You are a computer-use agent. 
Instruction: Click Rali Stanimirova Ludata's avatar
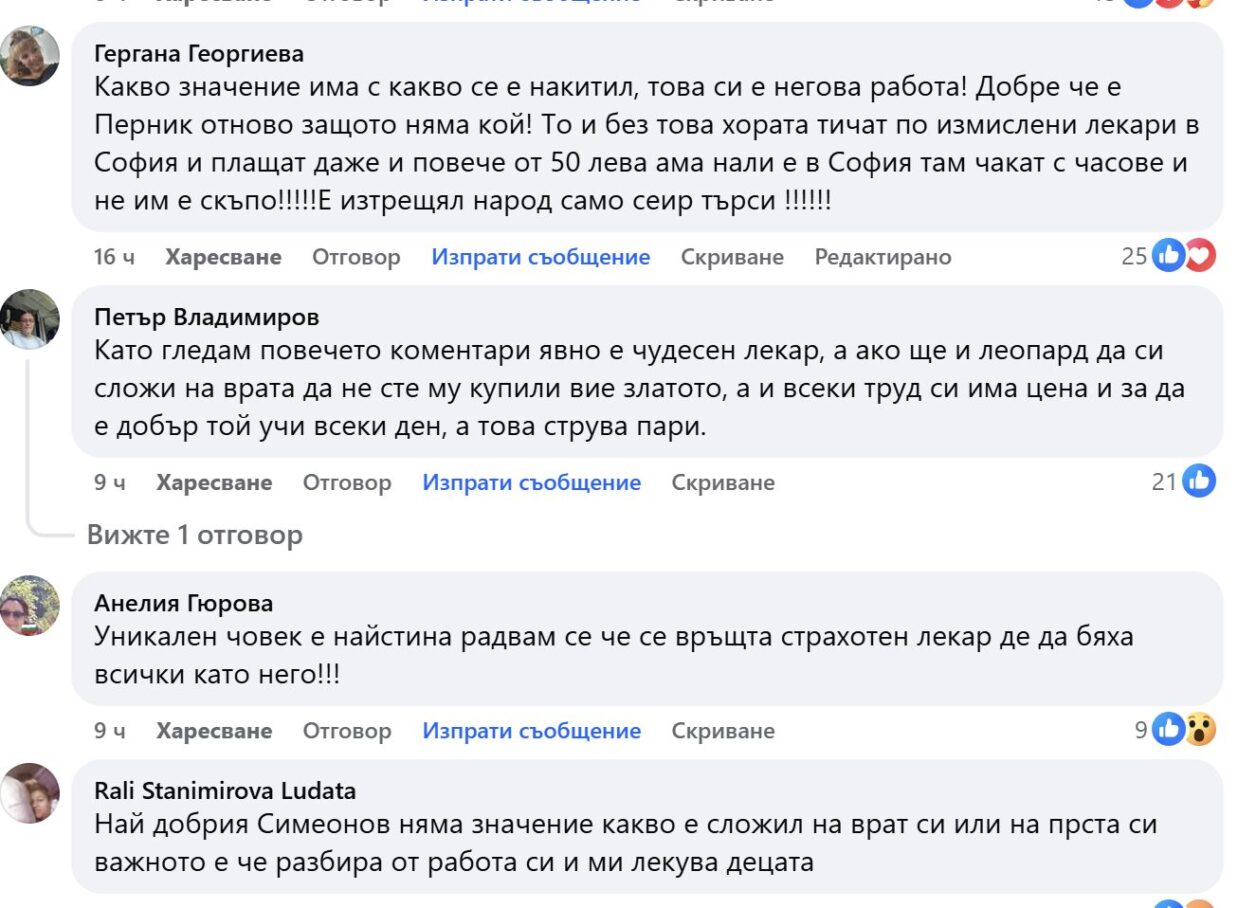(x=30, y=793)
